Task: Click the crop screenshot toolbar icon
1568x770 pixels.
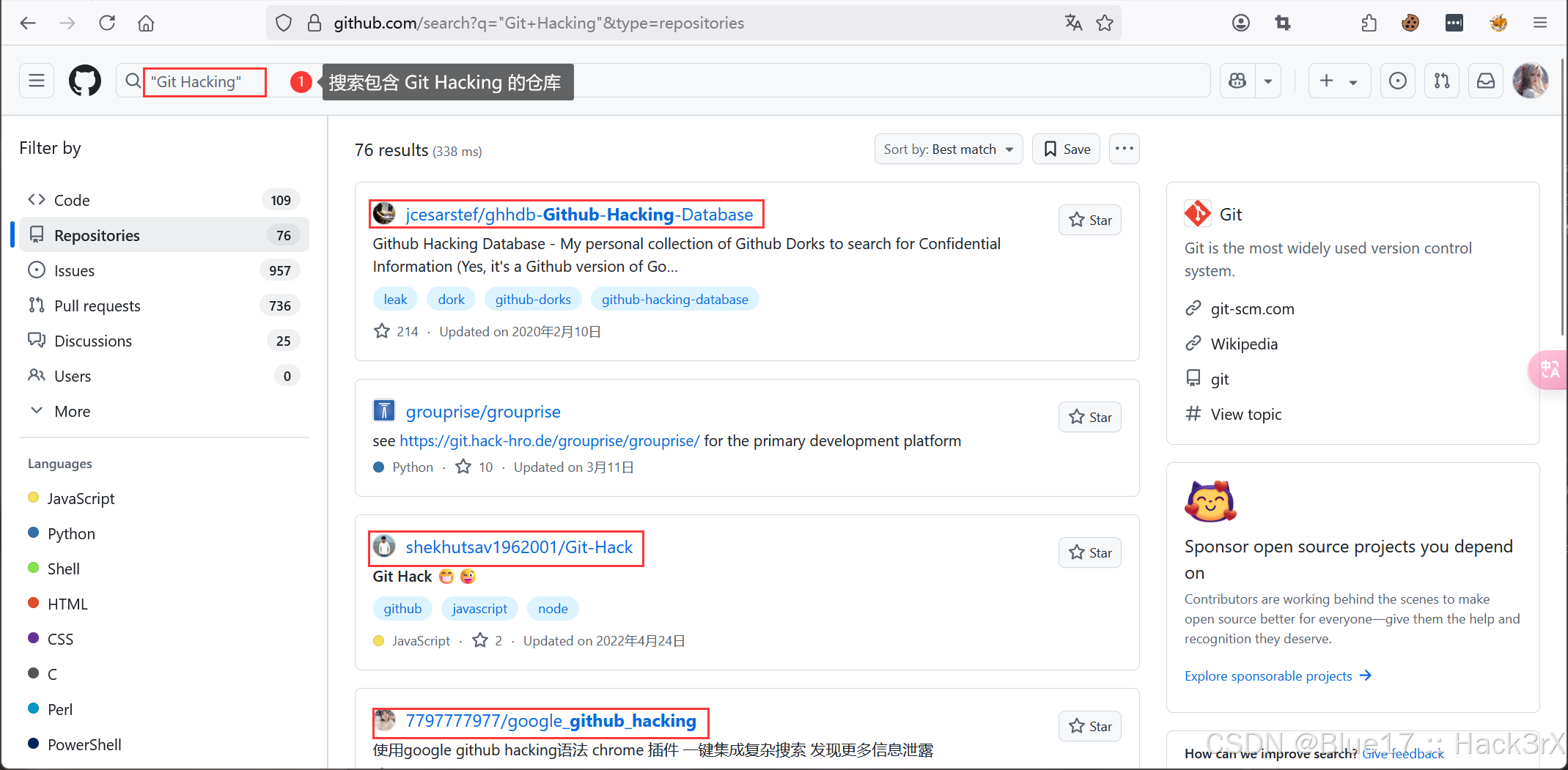Action: pyautogui.click(x=1282, y=23)
